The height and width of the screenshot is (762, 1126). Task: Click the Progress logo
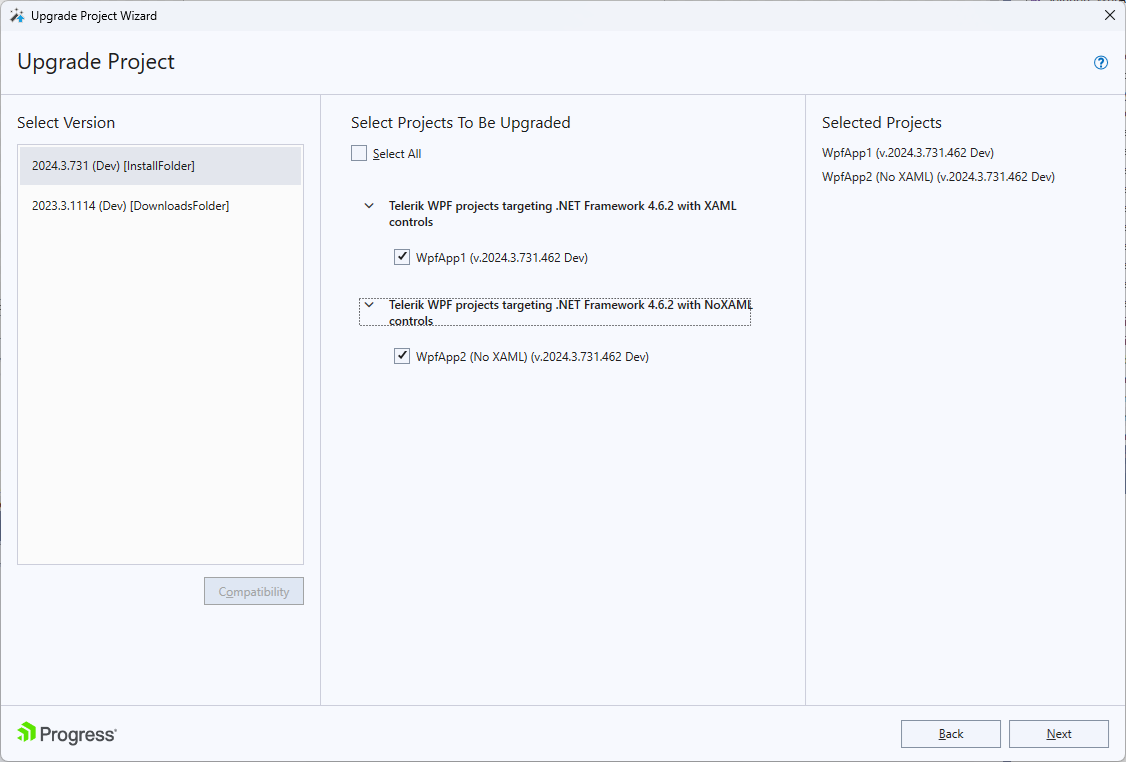pyautogui.click(x=66, y=733)
